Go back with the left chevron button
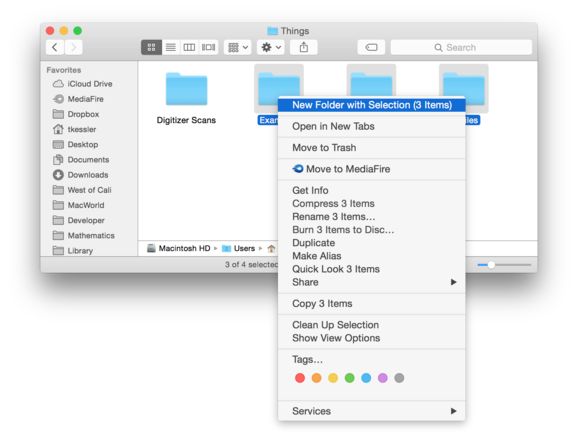Screen dimensions: 580x439 [55, 47]
